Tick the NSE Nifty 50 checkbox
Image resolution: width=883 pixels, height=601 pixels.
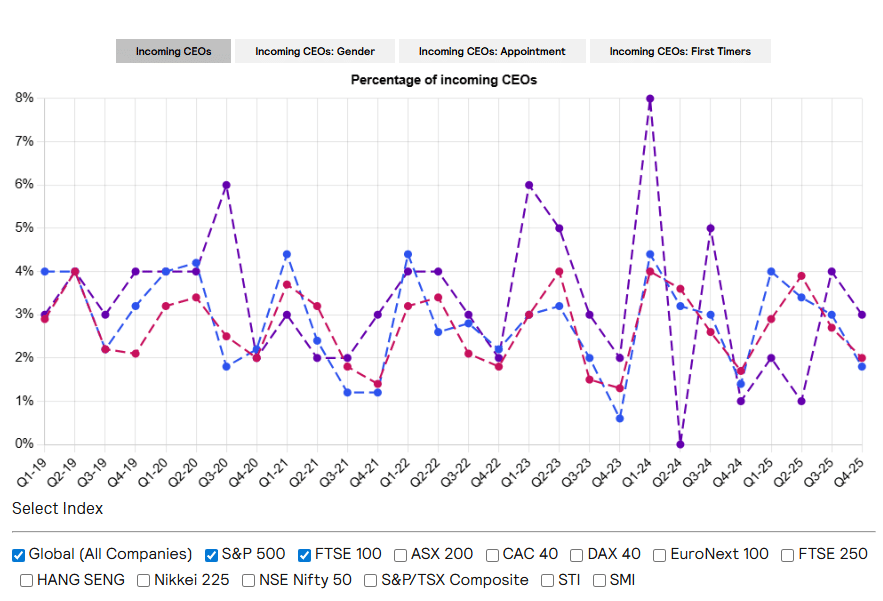[249, 580]
